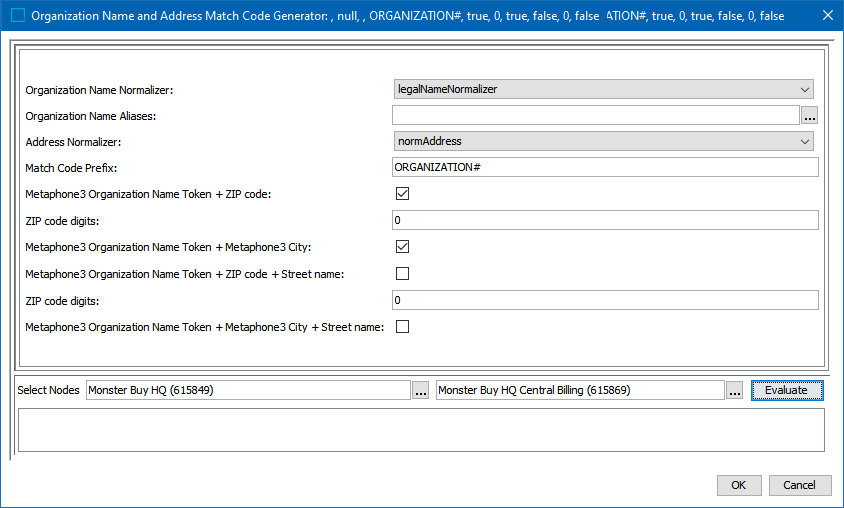
Task: Focus the Match Code Prefix field
Action: click(605, 167)
